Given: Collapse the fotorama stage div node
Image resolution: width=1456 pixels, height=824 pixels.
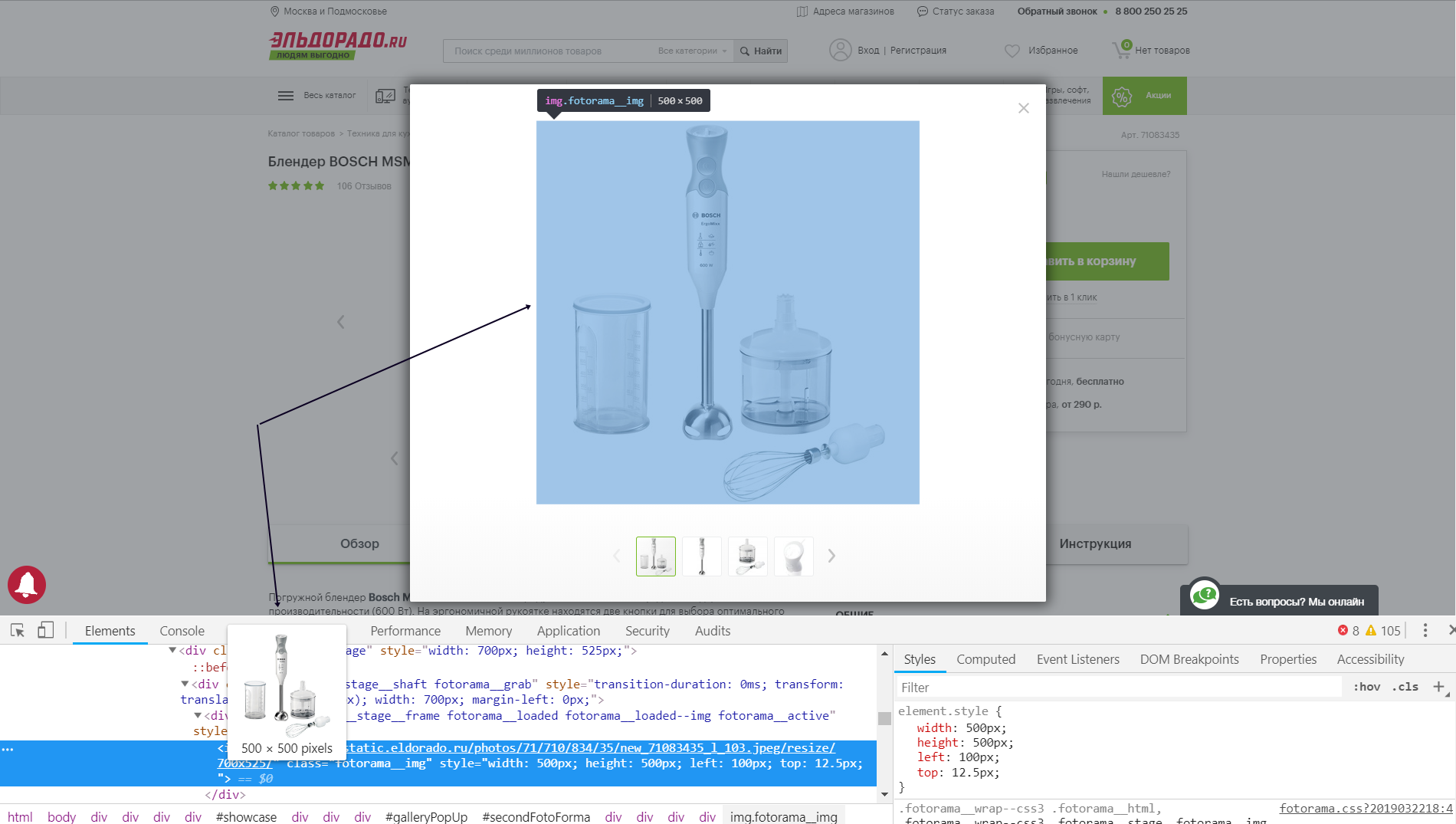Looking at the screenshot, I should [172, 650].
